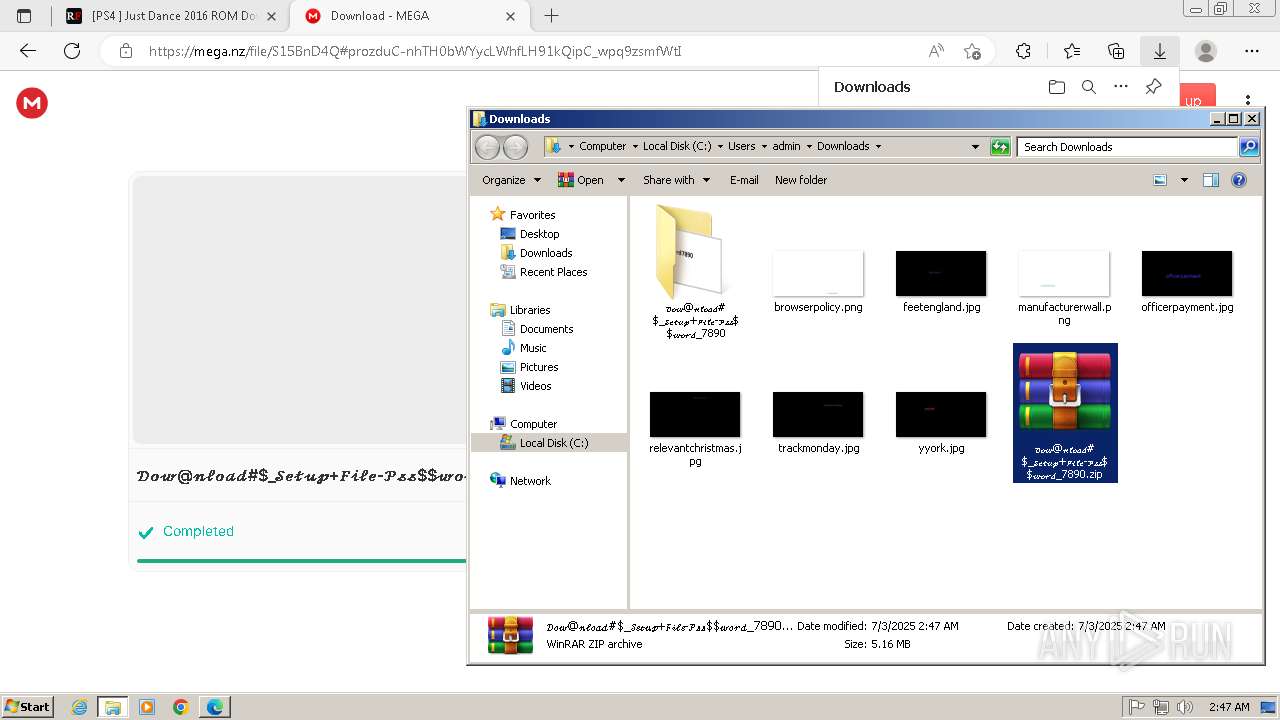This screenshot has height=720, width=1280.
Task: Open the Favorites list icon
Action: point(1072,51)
